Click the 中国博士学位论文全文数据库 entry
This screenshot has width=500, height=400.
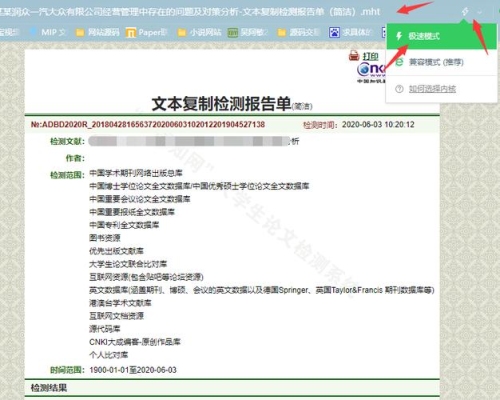(x=199, y=186)
